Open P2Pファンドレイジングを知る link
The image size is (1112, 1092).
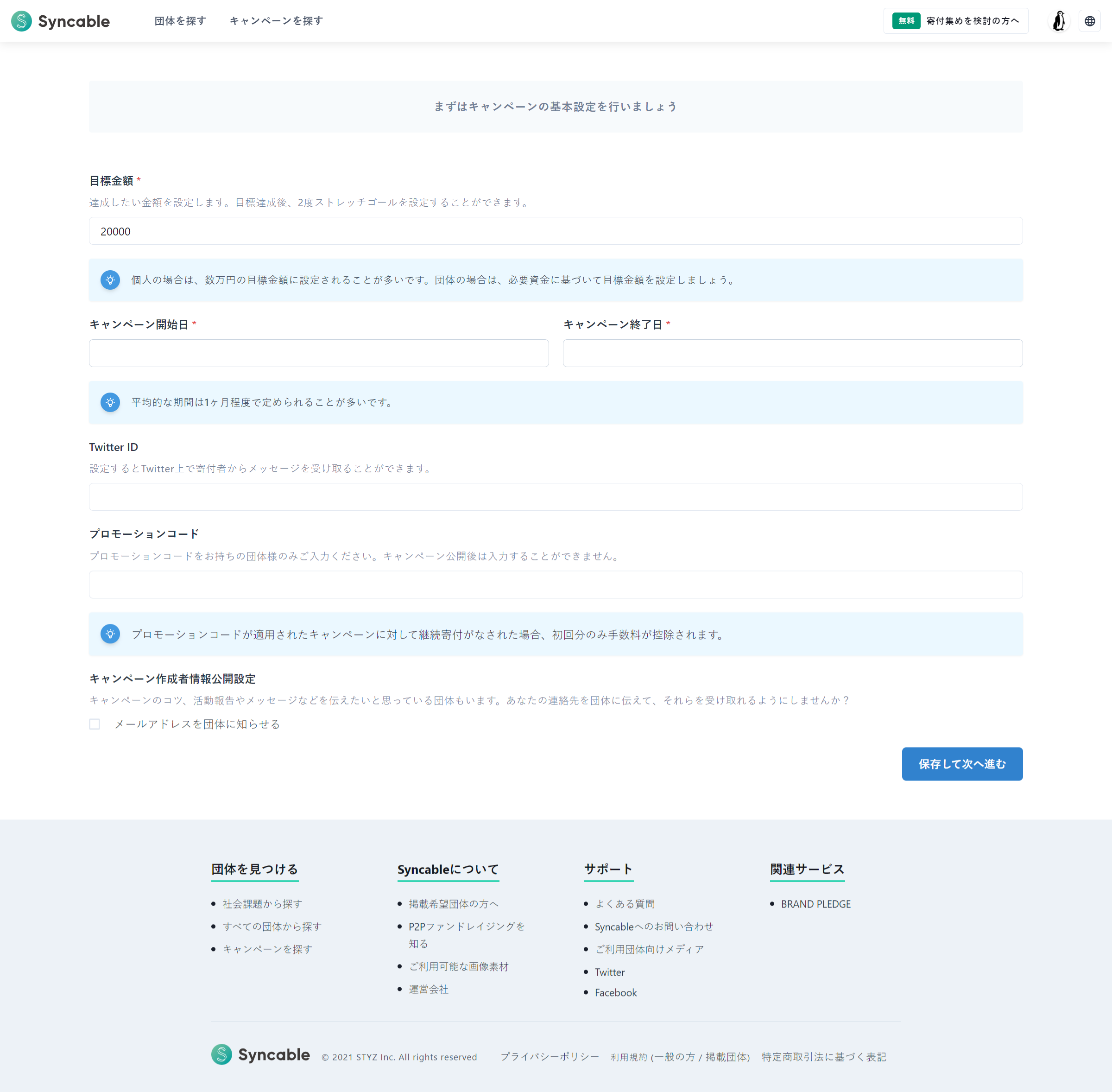coord(467,935)
